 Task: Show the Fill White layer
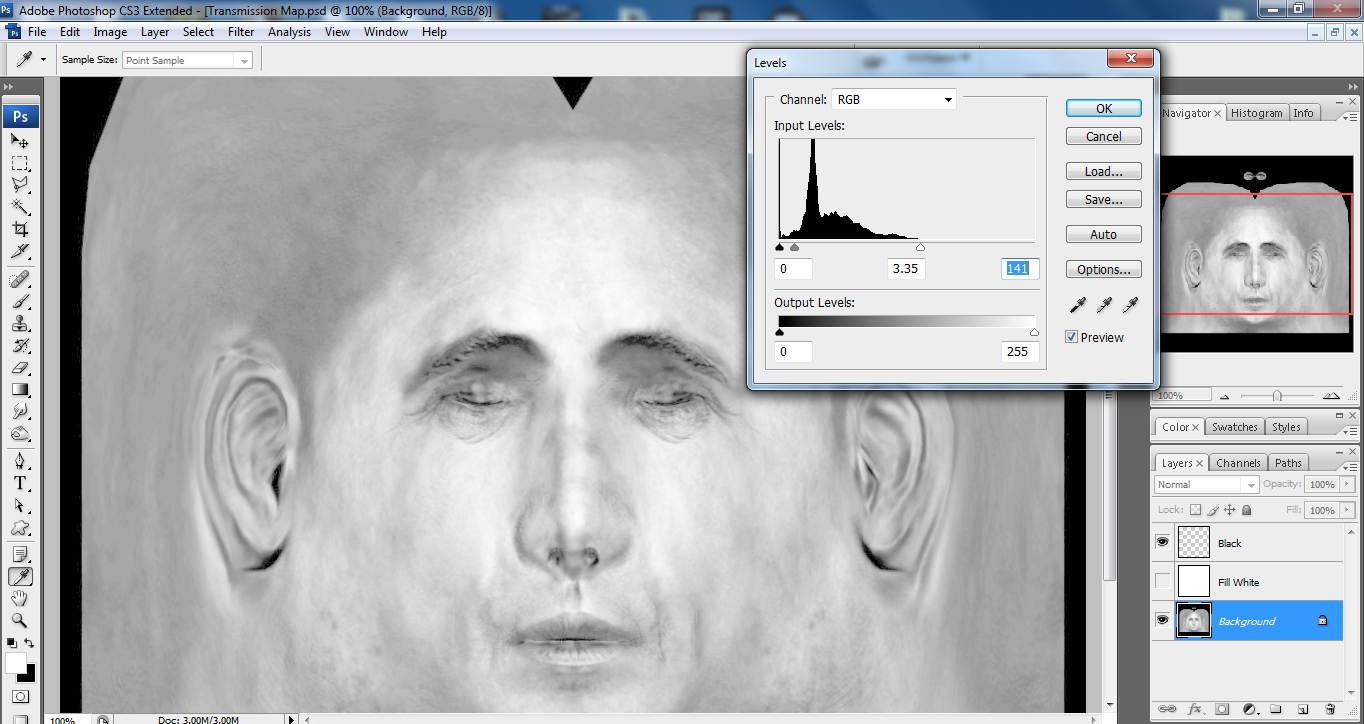(x=1162, y=581)
